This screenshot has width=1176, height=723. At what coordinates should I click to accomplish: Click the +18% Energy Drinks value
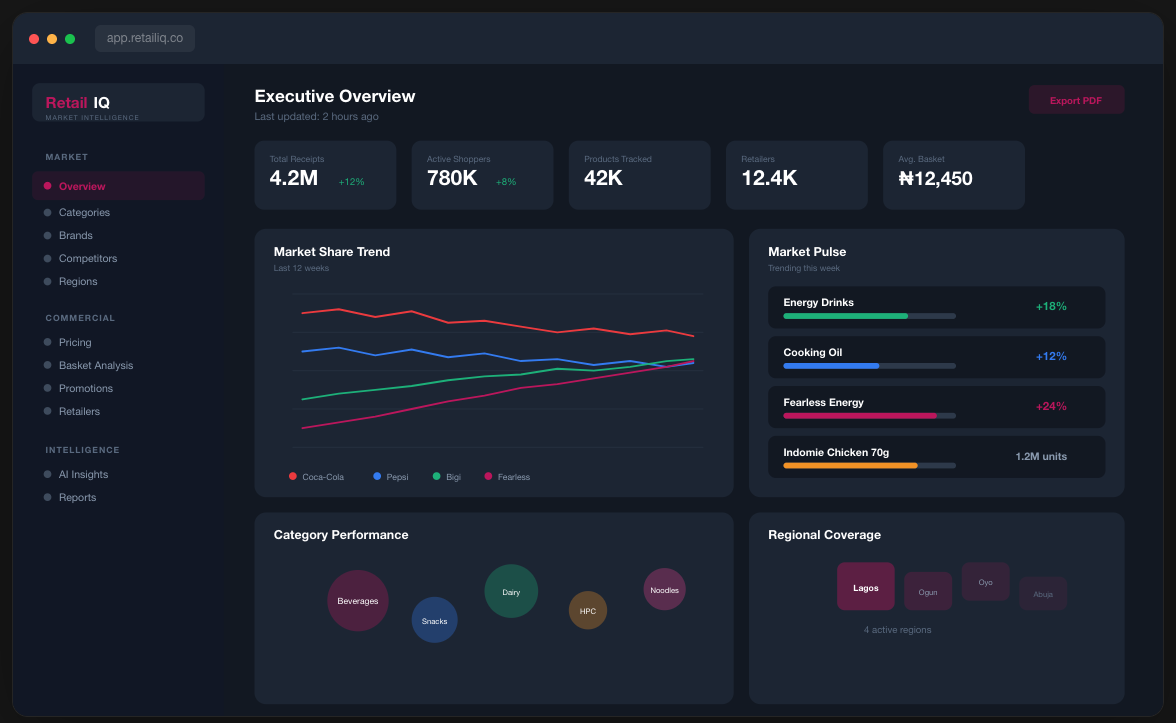click(1051, 306)
